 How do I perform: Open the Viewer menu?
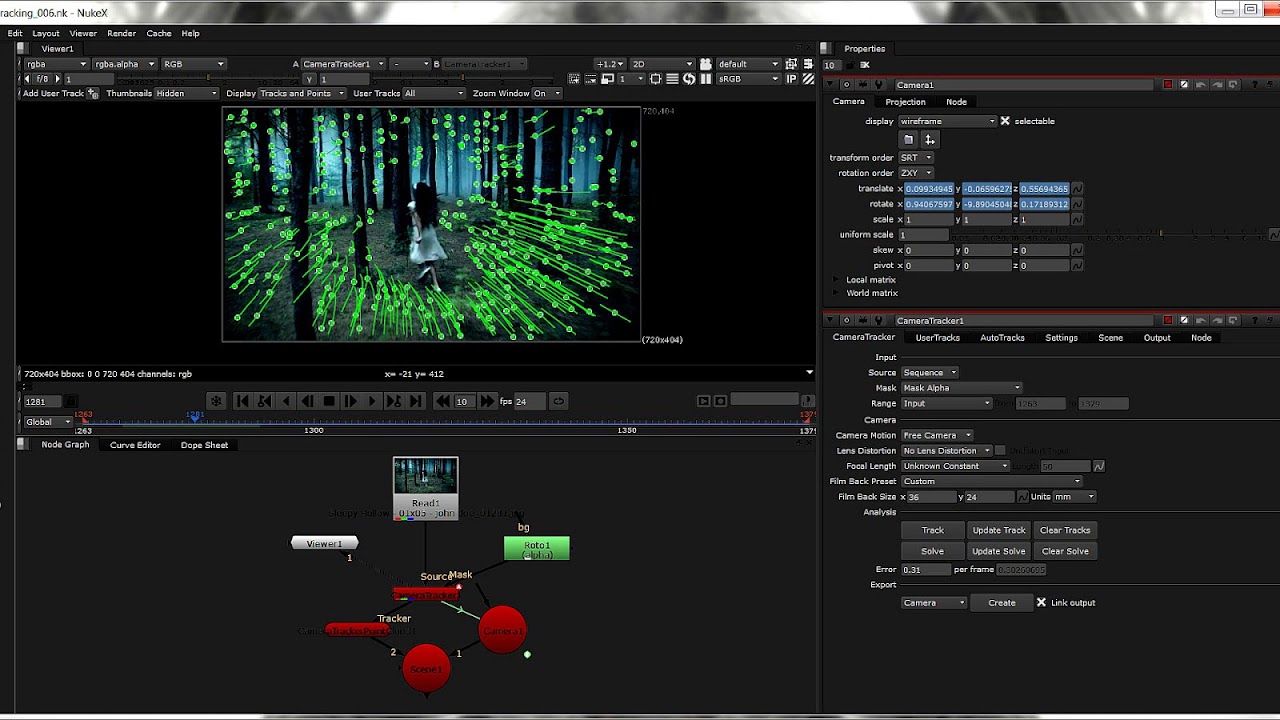coord(83,33)
